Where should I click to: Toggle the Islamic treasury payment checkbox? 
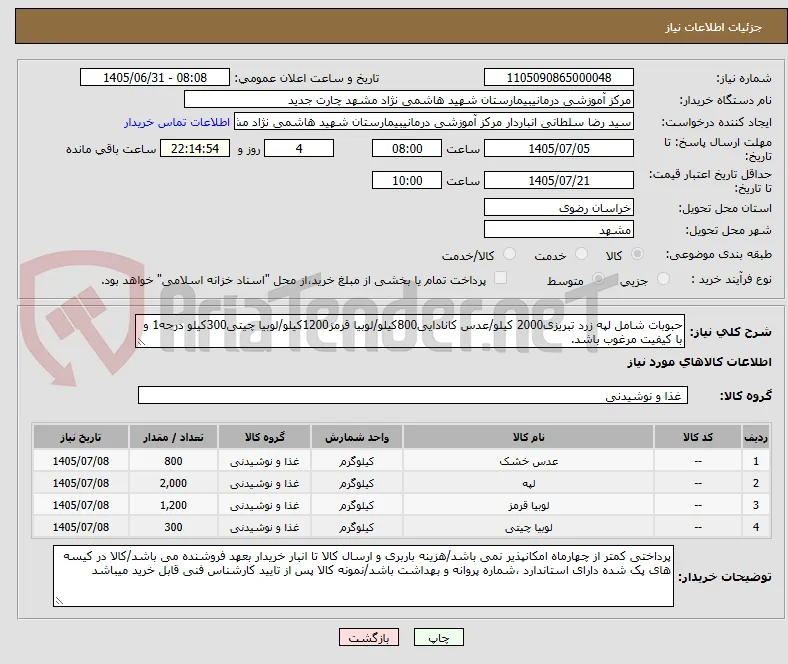pos(501,278)
